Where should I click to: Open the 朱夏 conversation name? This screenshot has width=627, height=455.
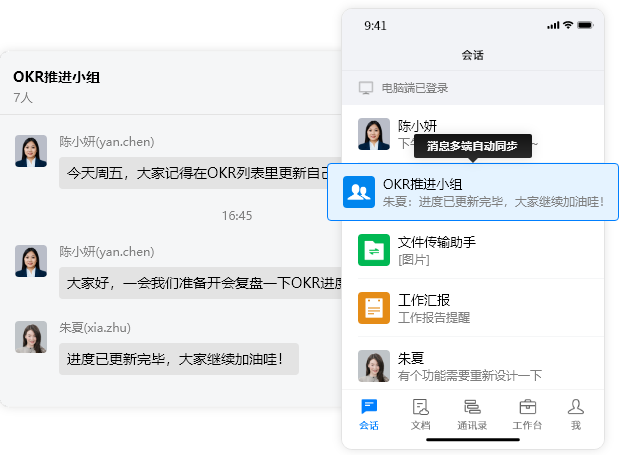411,358
